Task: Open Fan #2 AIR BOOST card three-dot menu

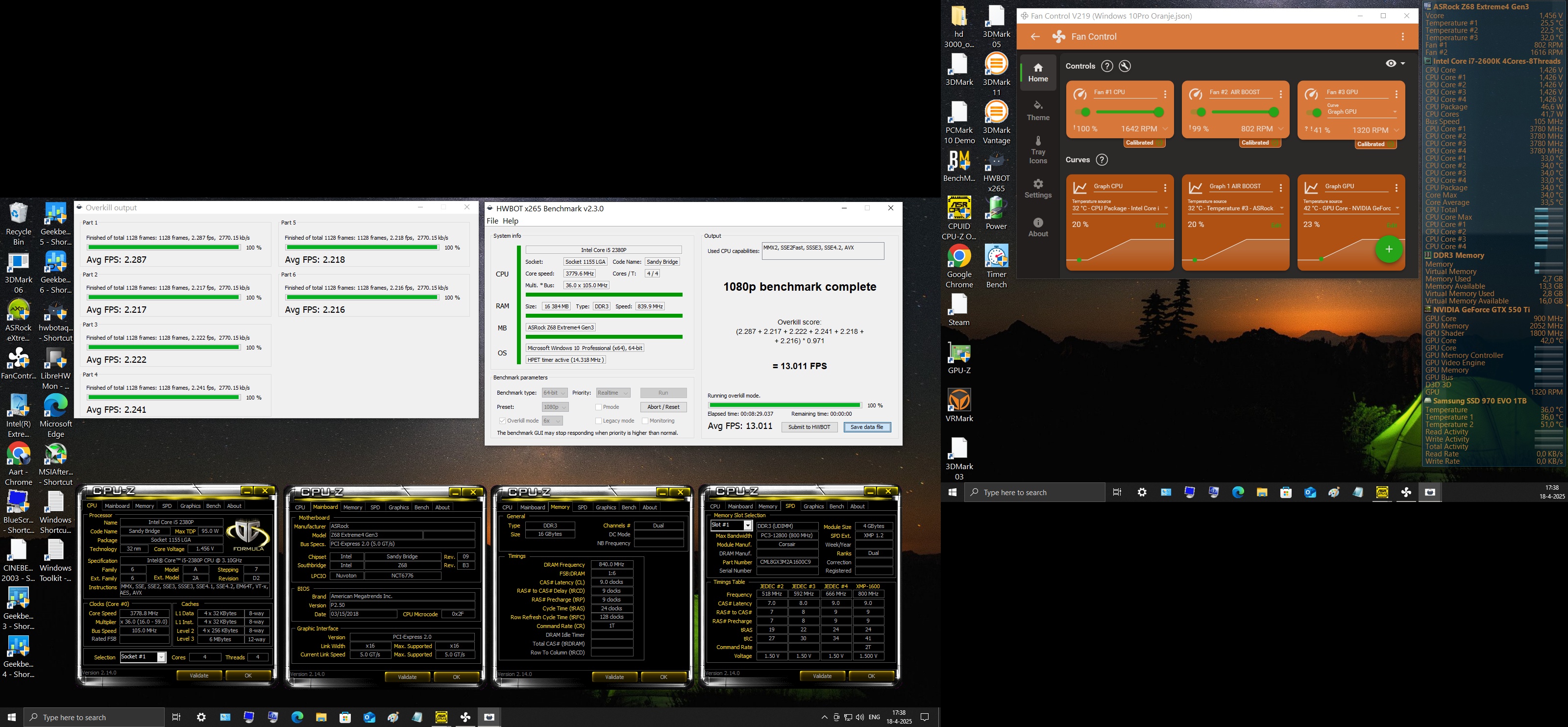Action: click(x=1281, y=95)
